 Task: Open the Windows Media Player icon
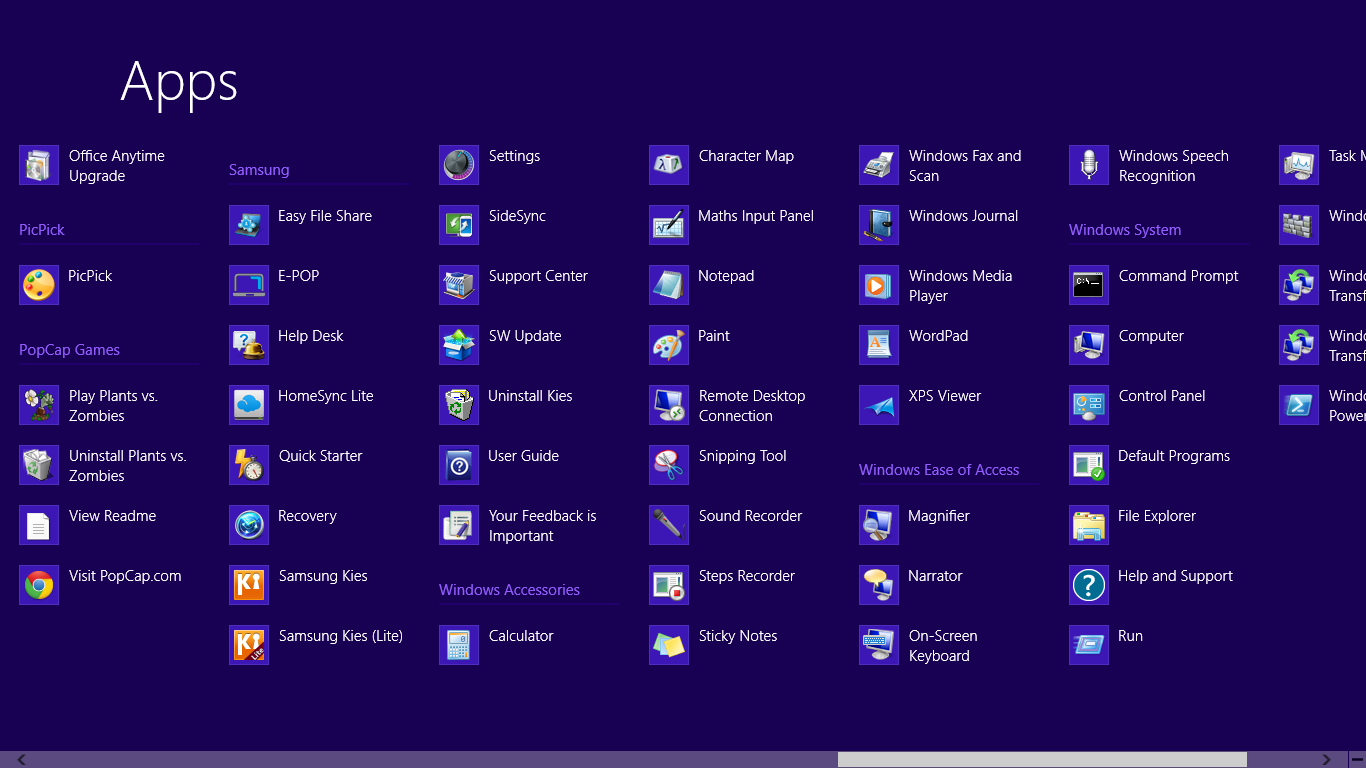pos(879,285)
